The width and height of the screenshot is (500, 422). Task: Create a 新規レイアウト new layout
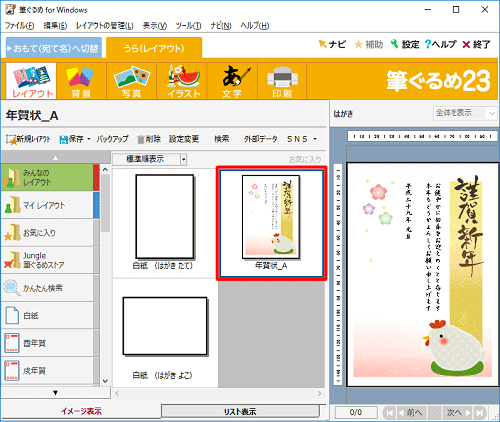click(x=28, y=139)
